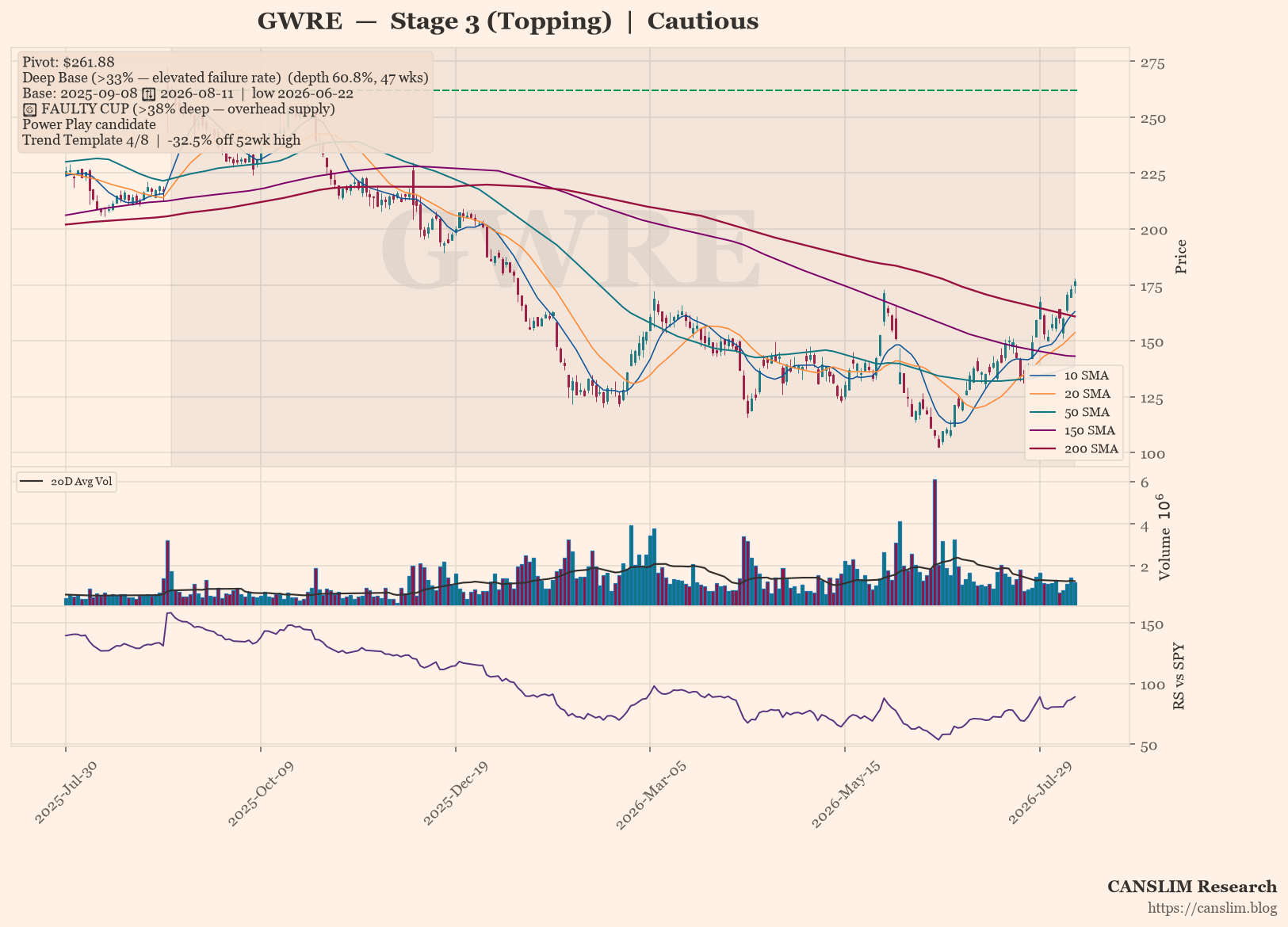Click the '10 SMA' legend entry
This screenshot has width=1288, height=927.
coord(1075,376)
